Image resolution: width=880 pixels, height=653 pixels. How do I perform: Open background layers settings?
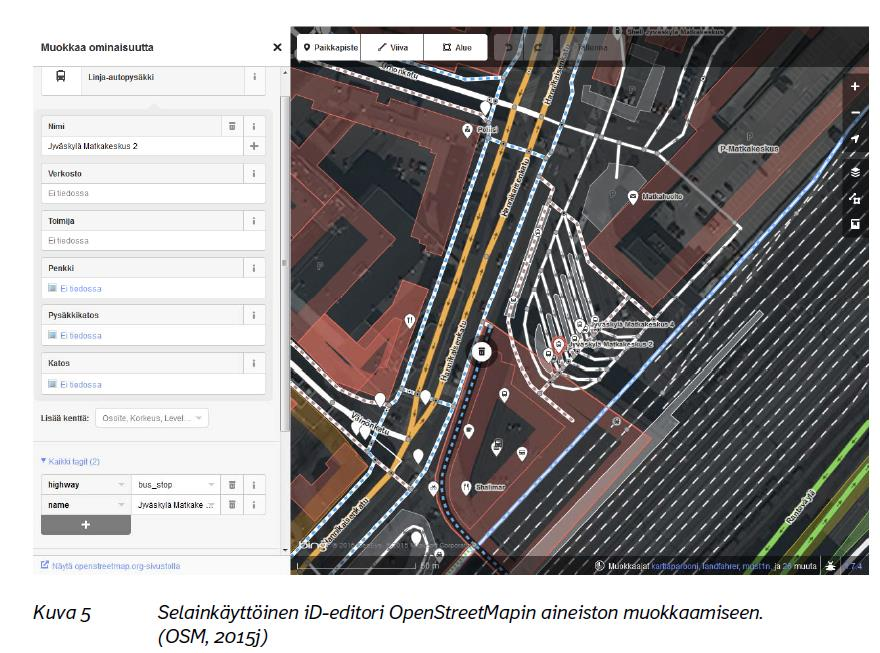(855, 172)
